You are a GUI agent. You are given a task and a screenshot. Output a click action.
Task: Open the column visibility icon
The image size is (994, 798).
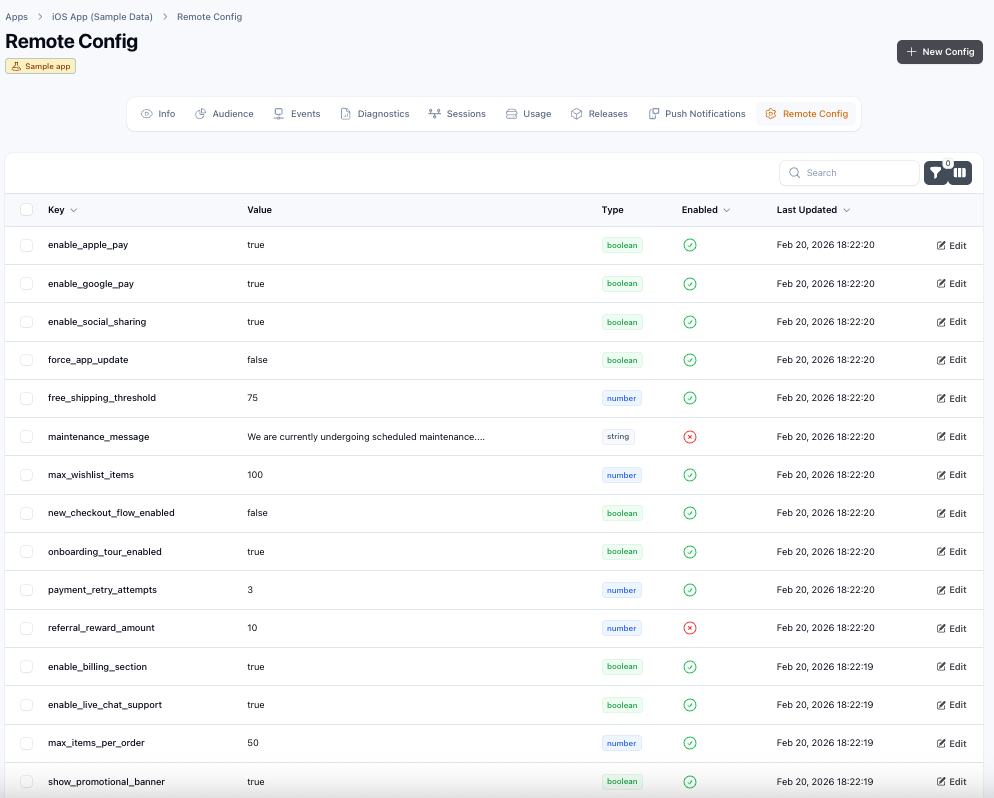pos(959,172)
